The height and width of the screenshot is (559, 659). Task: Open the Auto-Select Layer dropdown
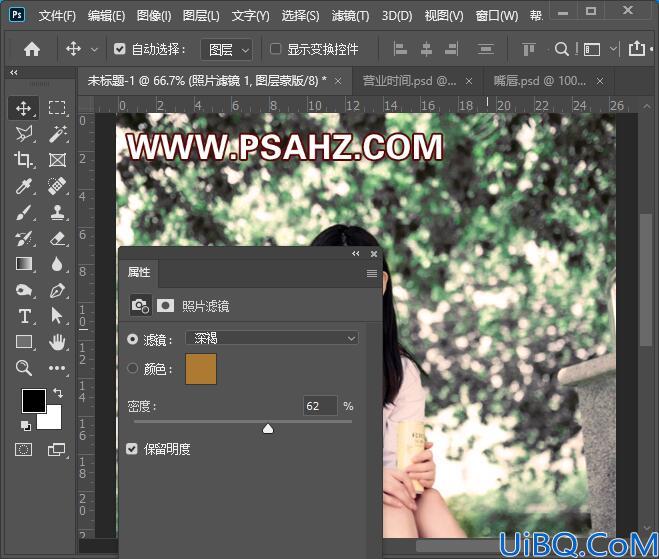[x=227, y=50]
